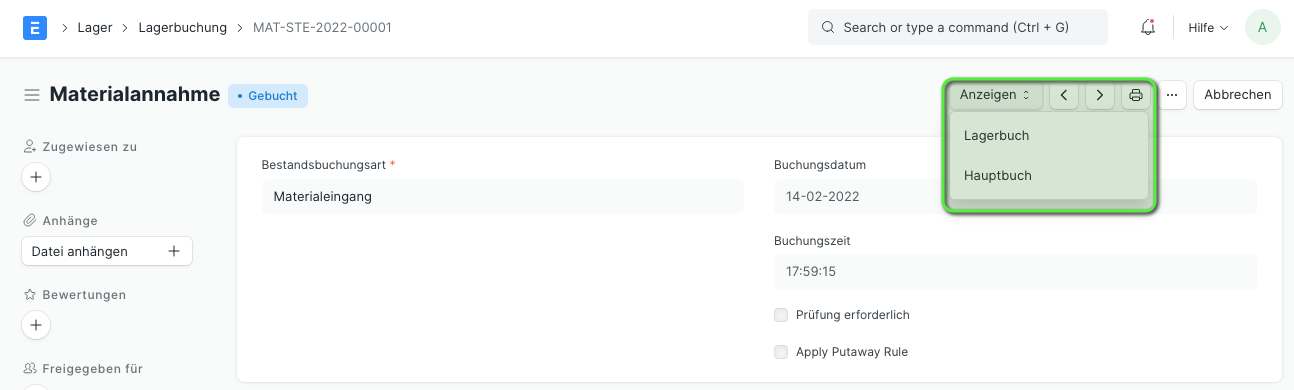This screenshot has width=1294, height=390.
Task: Click the printer icon
Action: pos(1136,95)
